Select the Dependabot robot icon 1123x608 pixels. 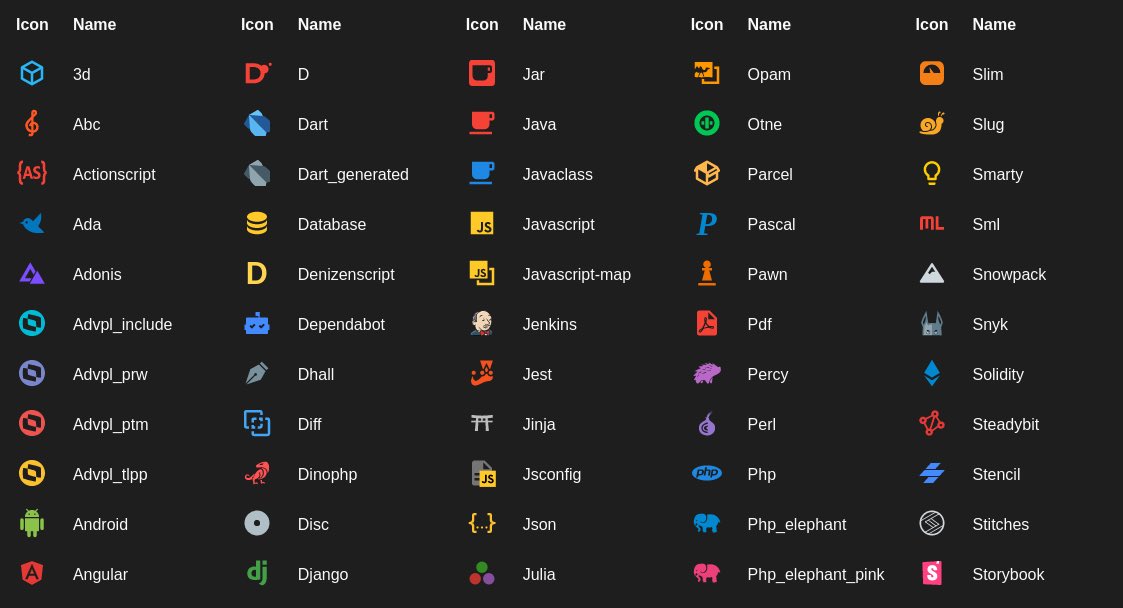pyautogui.click(x=257, y=324)
